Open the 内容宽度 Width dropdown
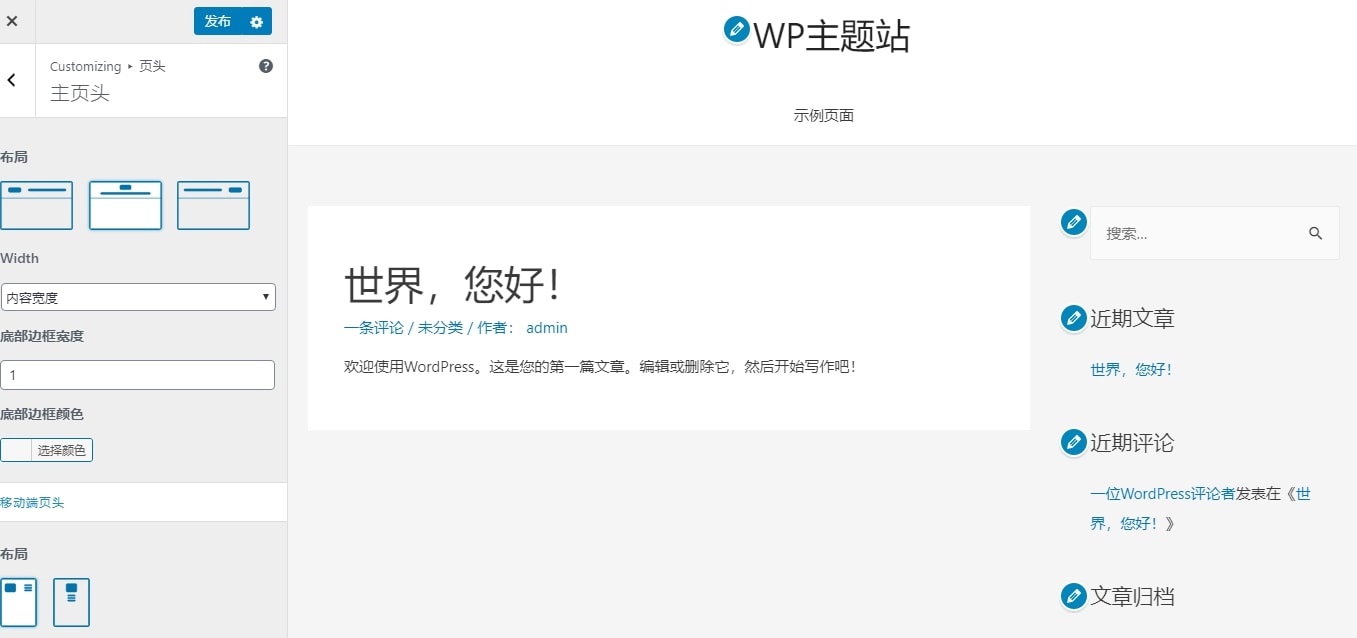The height and width of the screenshot is (638, 1357). pyautogui.click(x=138, y=297)
